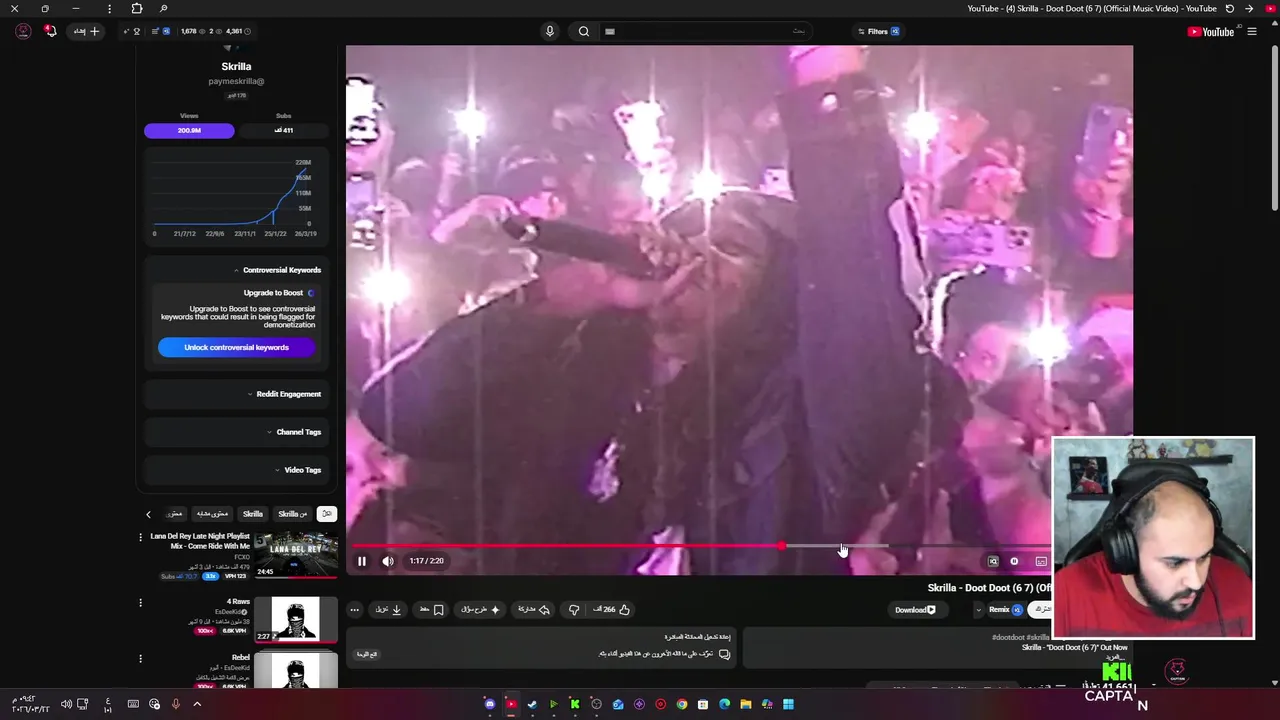1280x720 pixels.
Task: Open File Explorer in the taskbar
Action: point(746,704)
